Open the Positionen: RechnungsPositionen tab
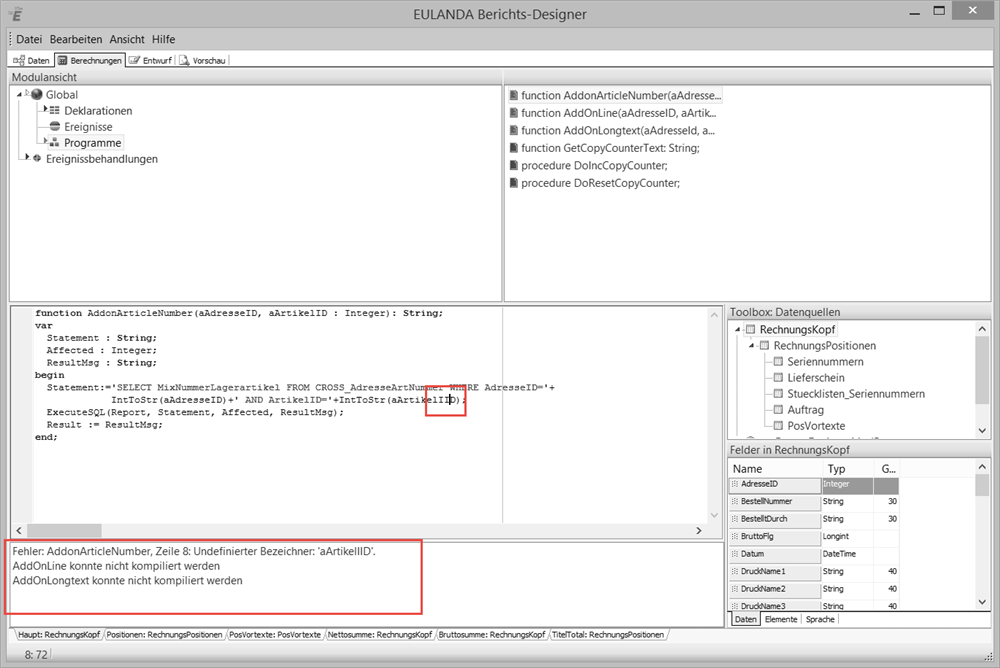 pos(164,635)
